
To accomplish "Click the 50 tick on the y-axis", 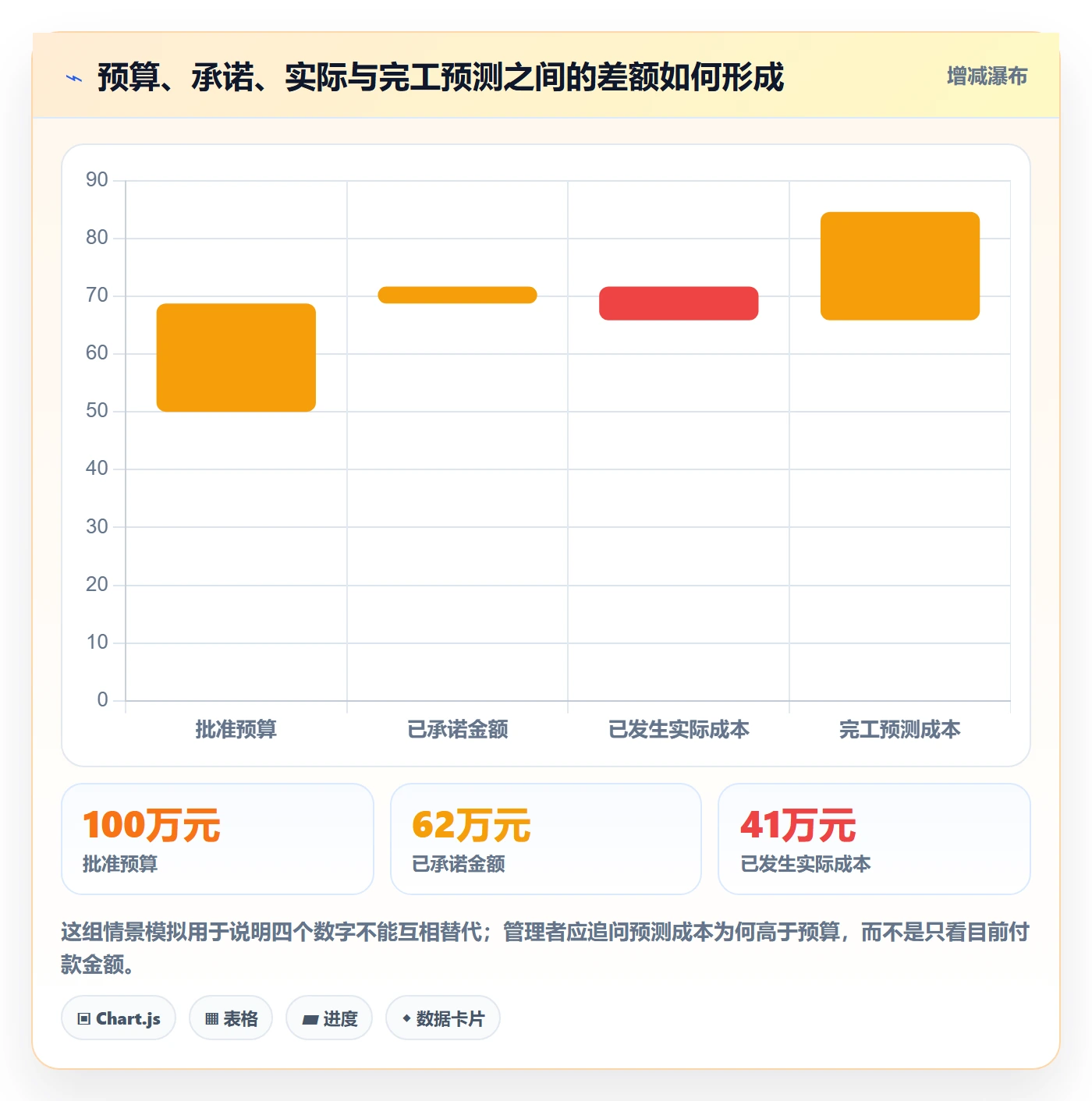I will pyautogui.click(x=97, y=411).
